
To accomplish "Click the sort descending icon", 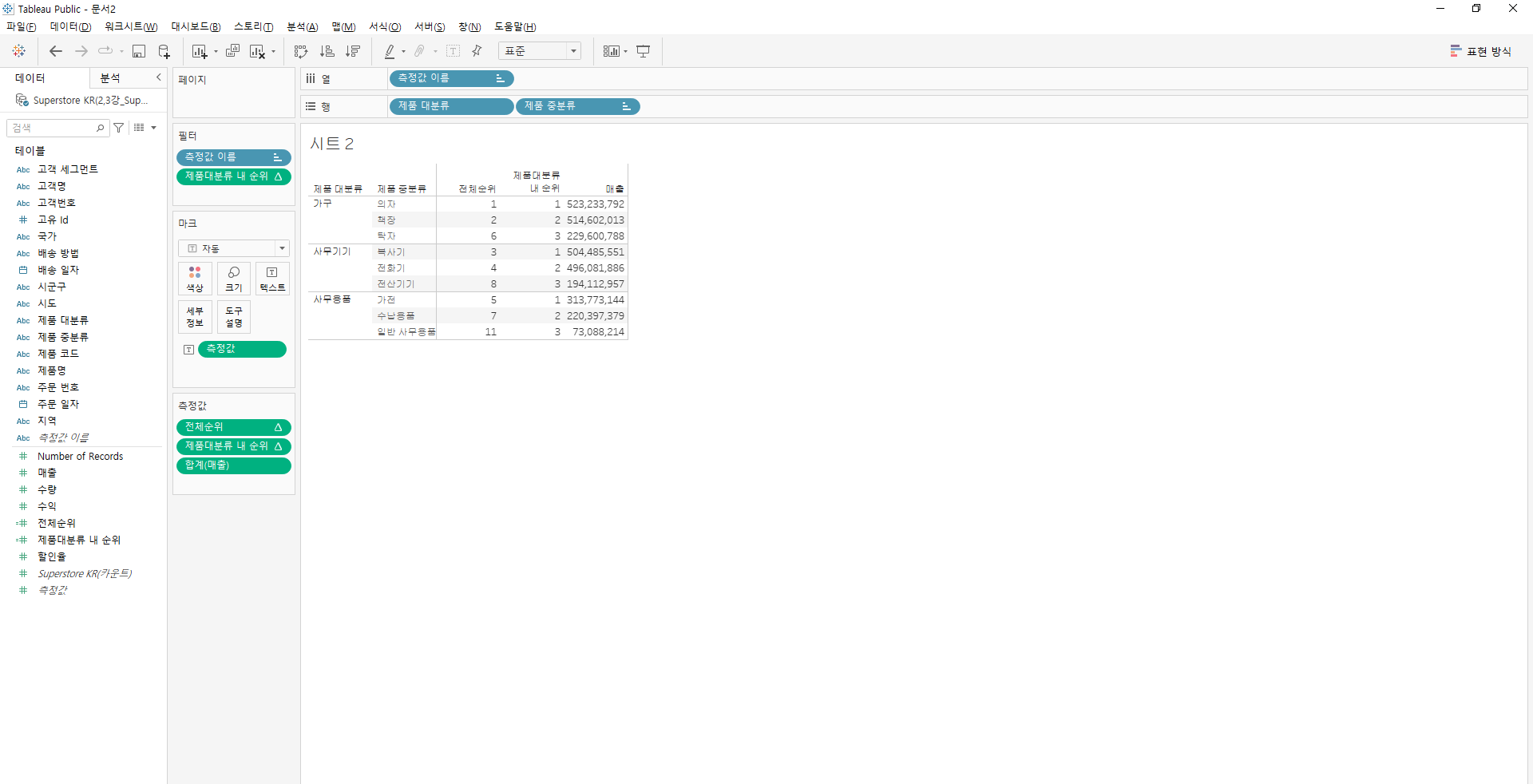I will coord(352,51).
